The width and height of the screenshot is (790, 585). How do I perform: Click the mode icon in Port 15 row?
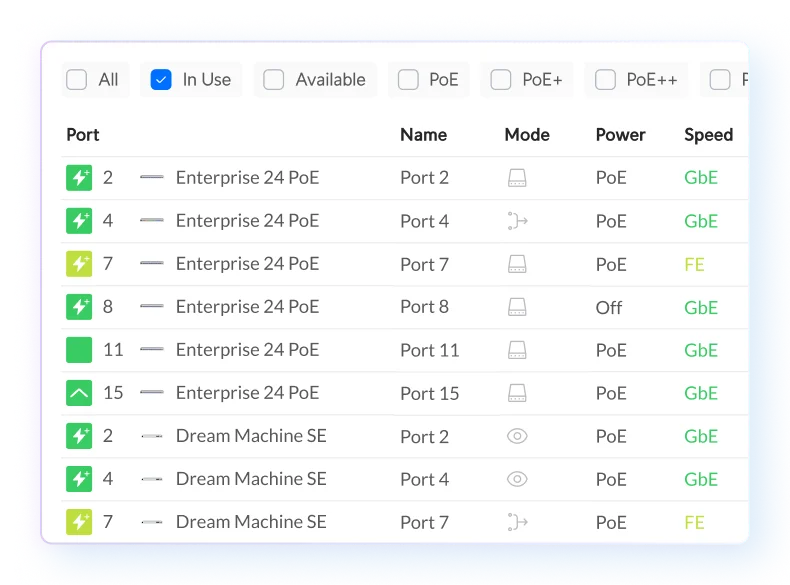tap(517, 393)
